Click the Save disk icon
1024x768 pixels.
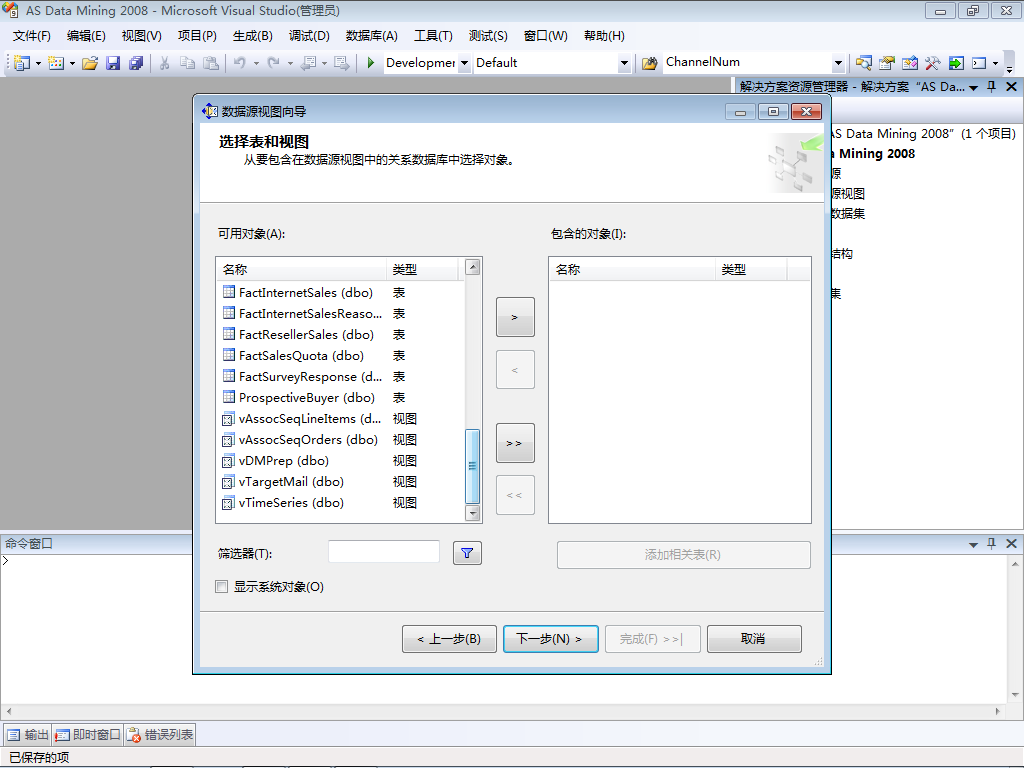point(113,63)
